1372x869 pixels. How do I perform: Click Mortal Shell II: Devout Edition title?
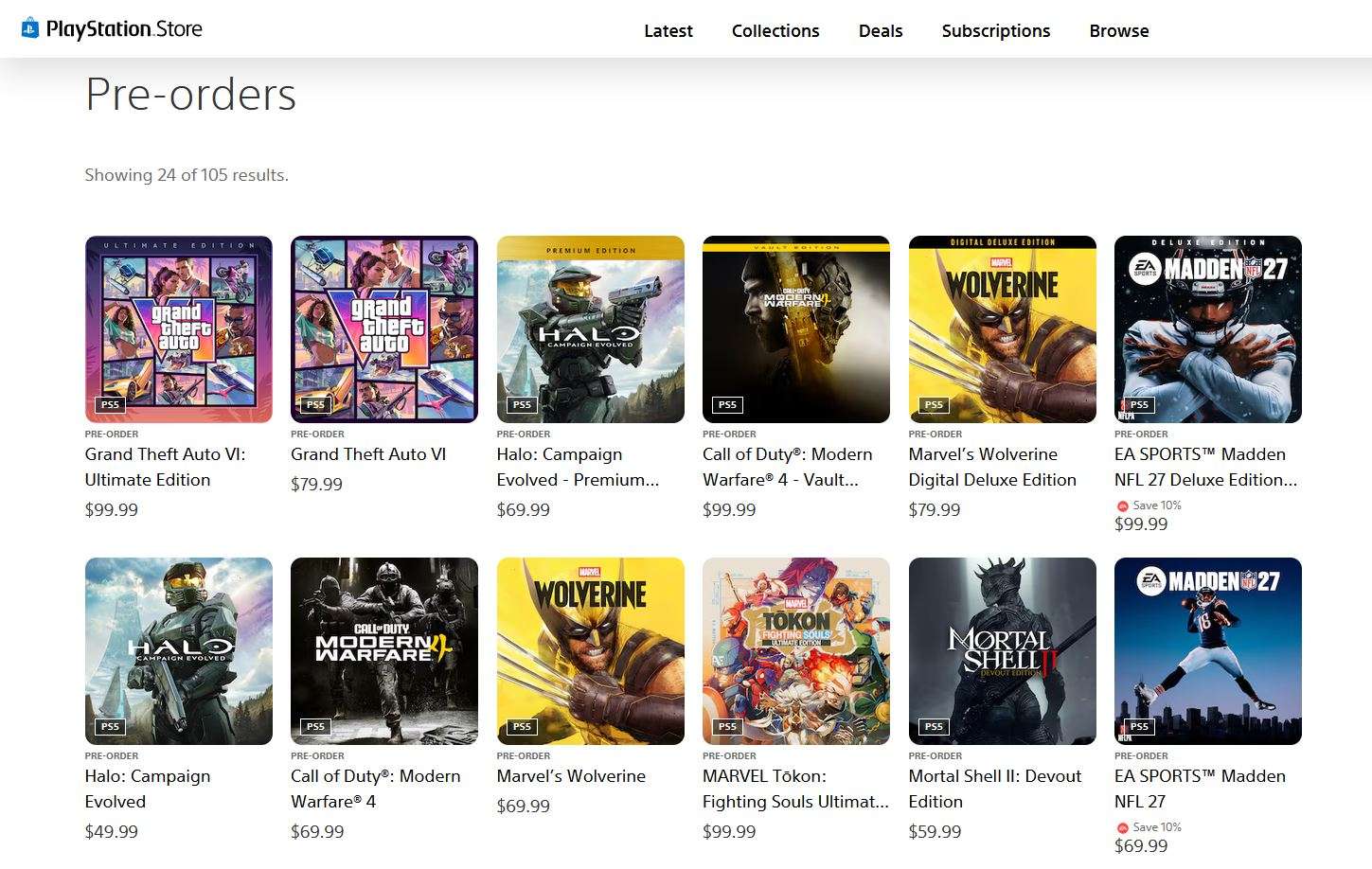[x=995, y=789]
